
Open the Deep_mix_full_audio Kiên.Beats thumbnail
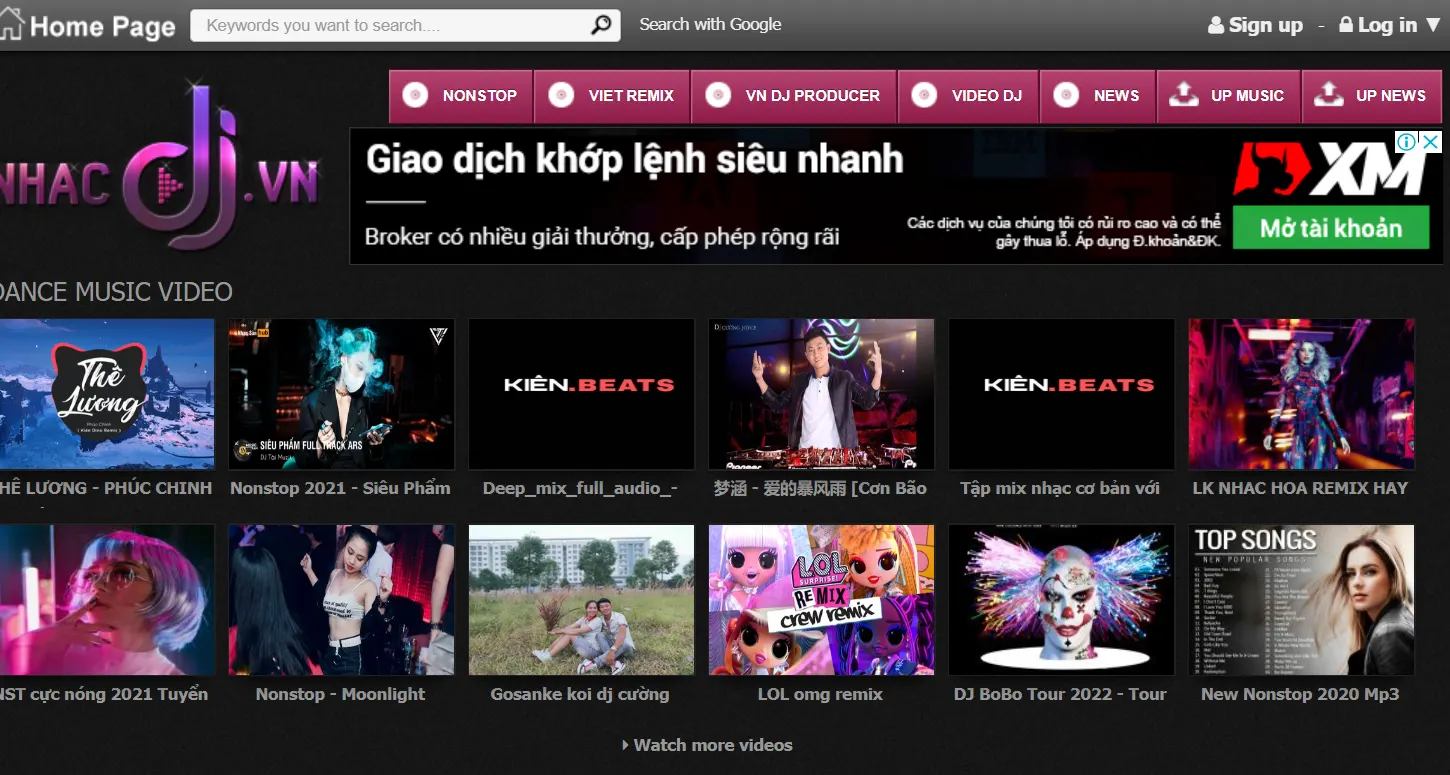(581, 394)
